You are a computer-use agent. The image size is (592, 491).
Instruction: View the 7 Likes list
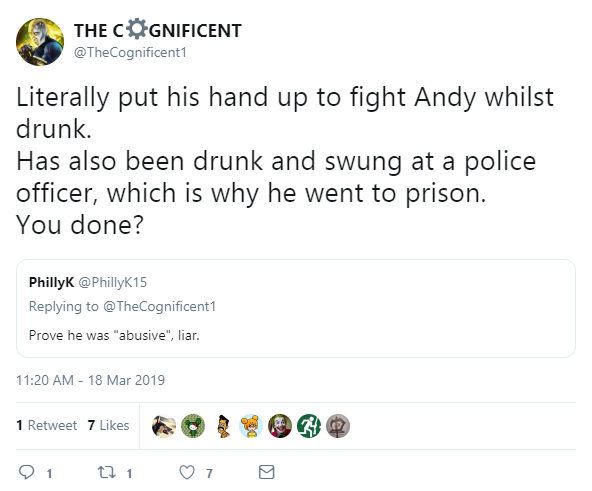pyautogui.click(x=108, y=425)
